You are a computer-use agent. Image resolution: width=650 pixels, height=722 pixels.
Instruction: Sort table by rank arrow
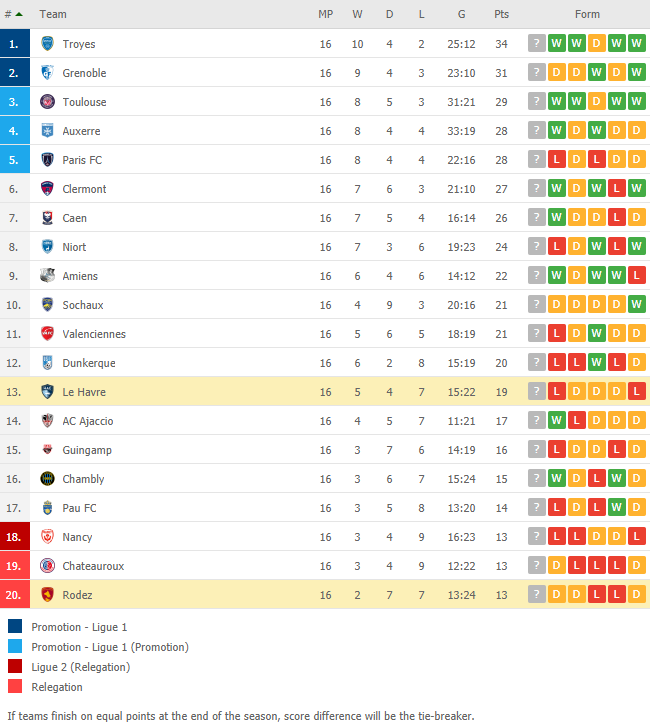point(19,14)
